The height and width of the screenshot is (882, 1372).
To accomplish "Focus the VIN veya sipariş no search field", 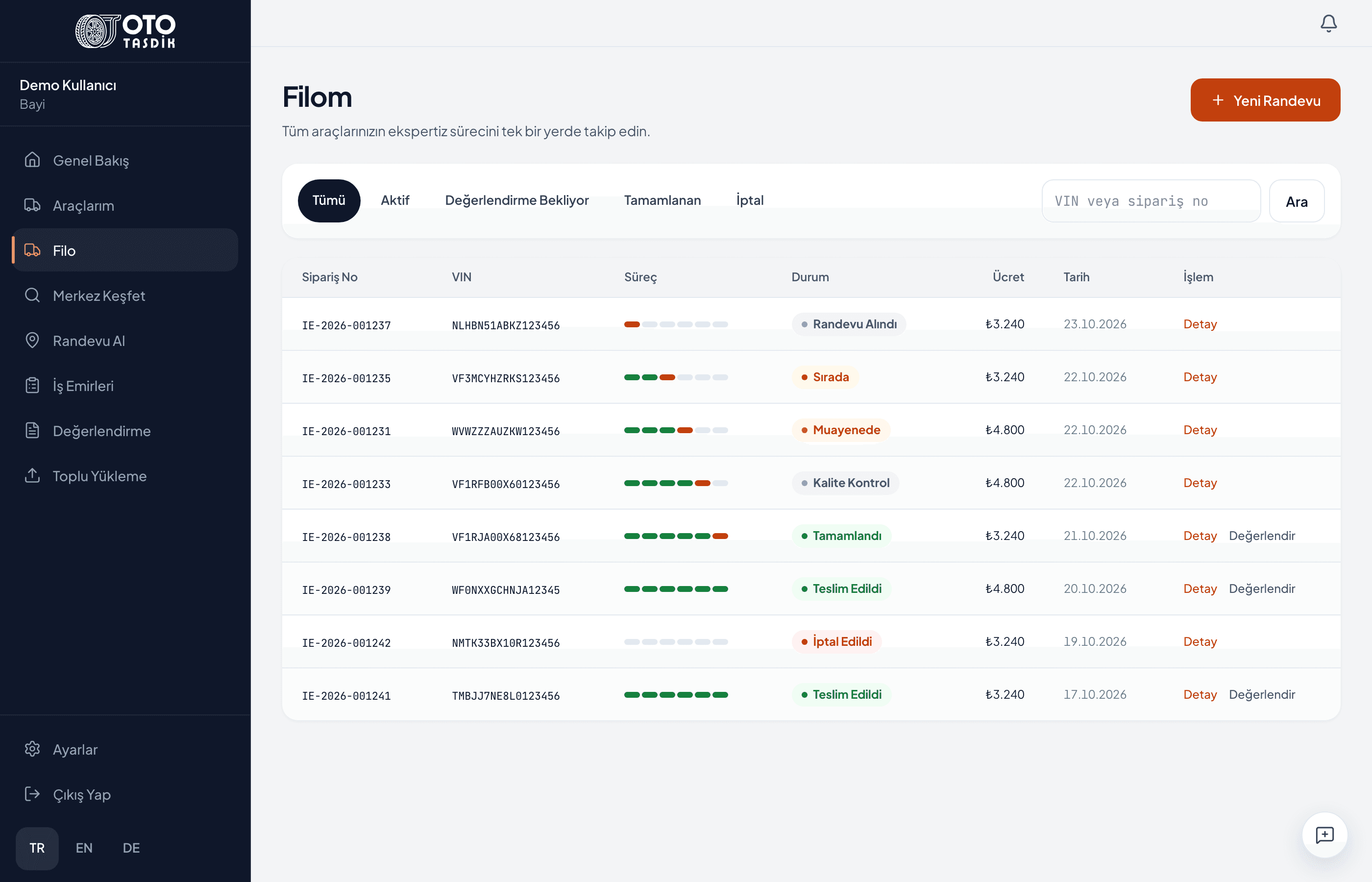I will click(1151, 201).
